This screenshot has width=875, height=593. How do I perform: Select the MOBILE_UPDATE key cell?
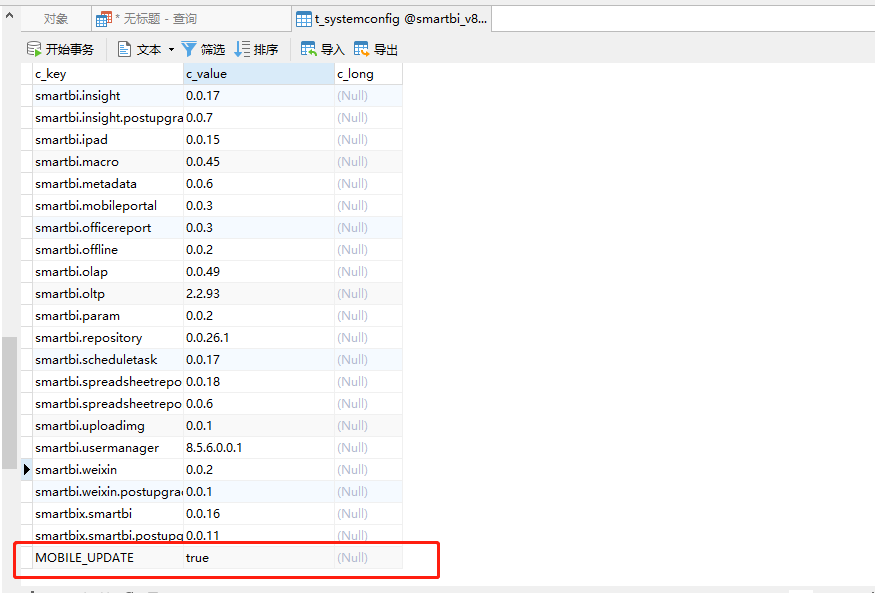[x=108, y=558]
